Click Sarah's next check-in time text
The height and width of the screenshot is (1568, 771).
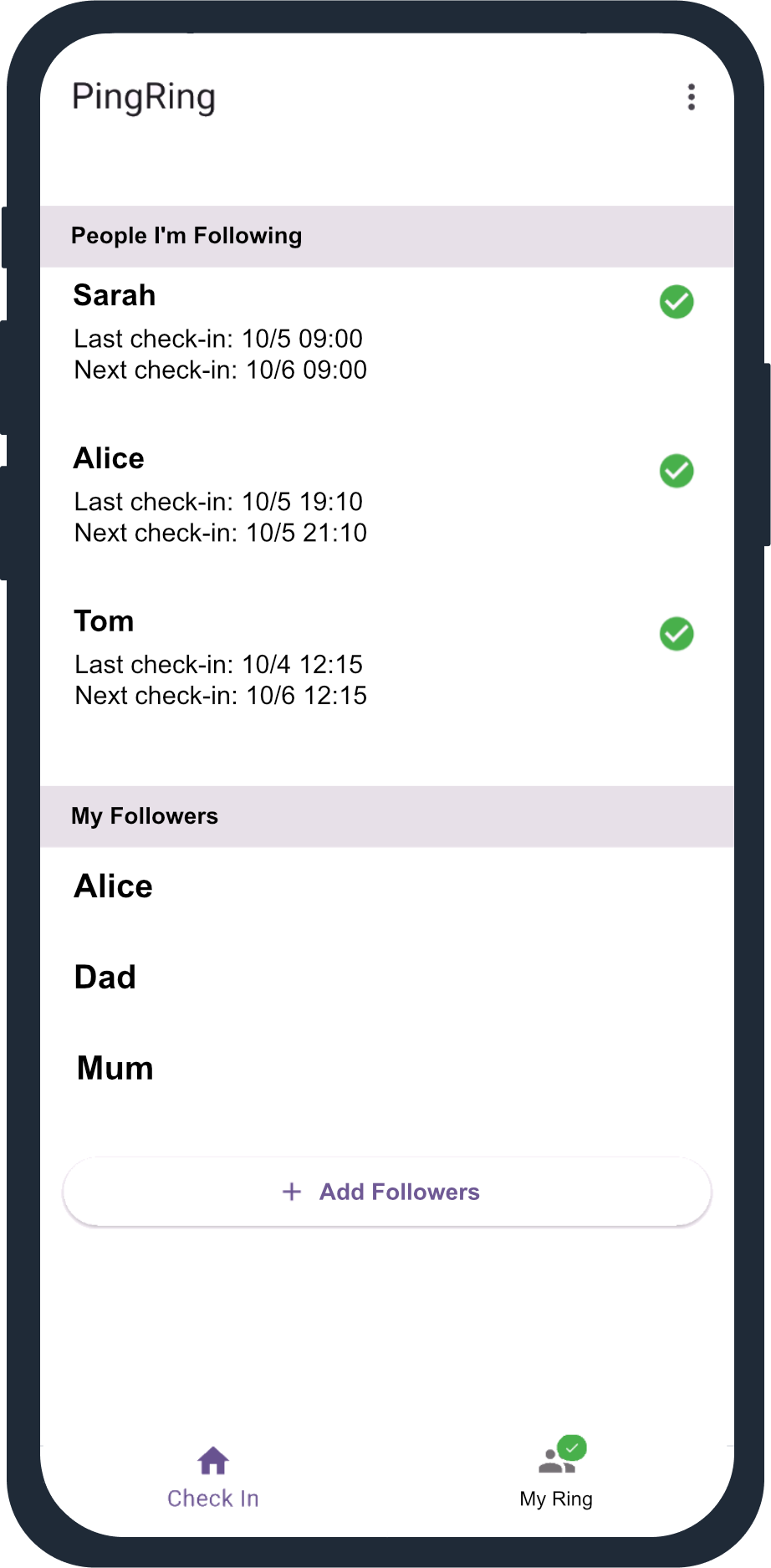[x=221, y=370]
